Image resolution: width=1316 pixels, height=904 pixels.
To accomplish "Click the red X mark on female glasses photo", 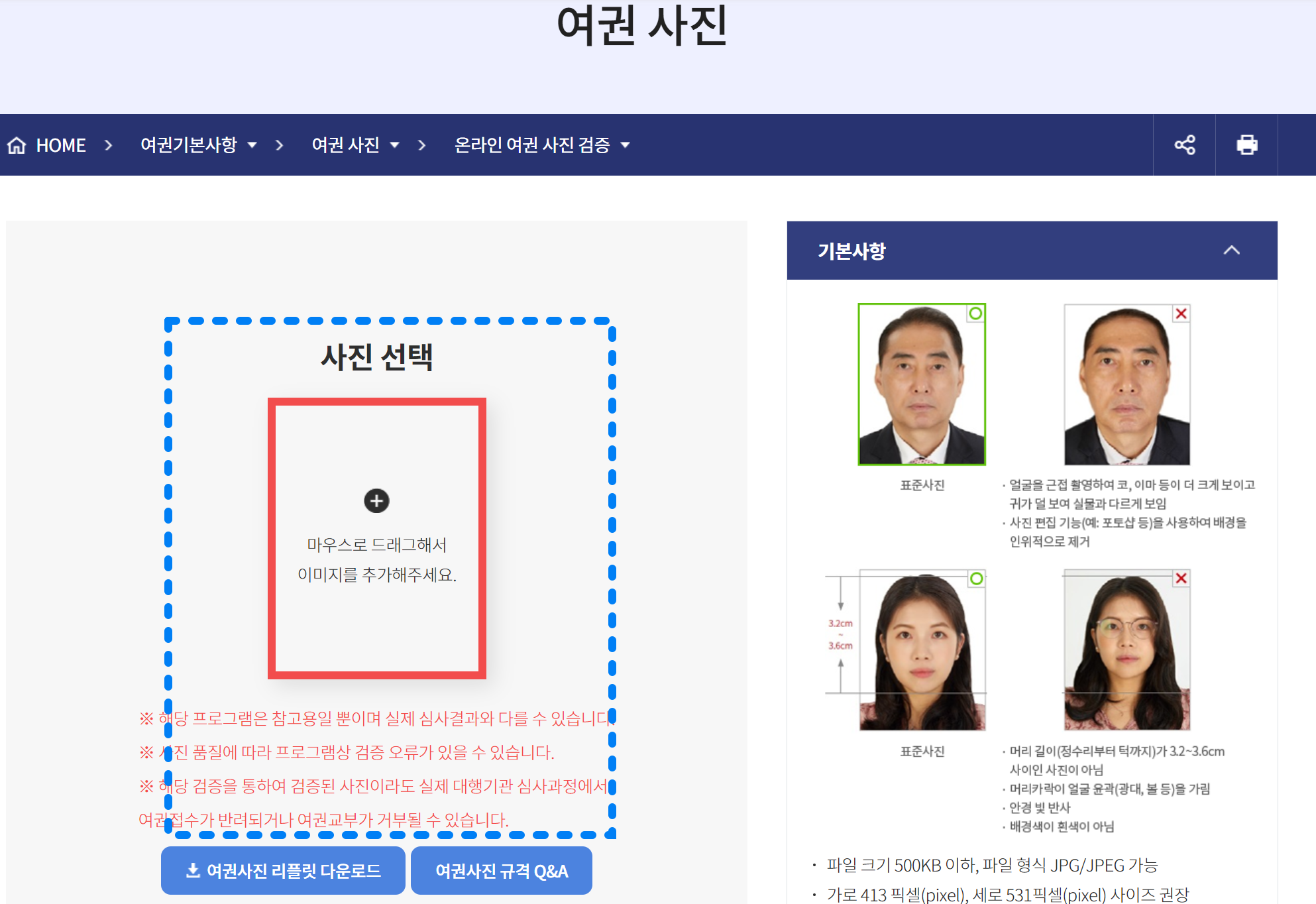I will click(x=1181, y=578).
